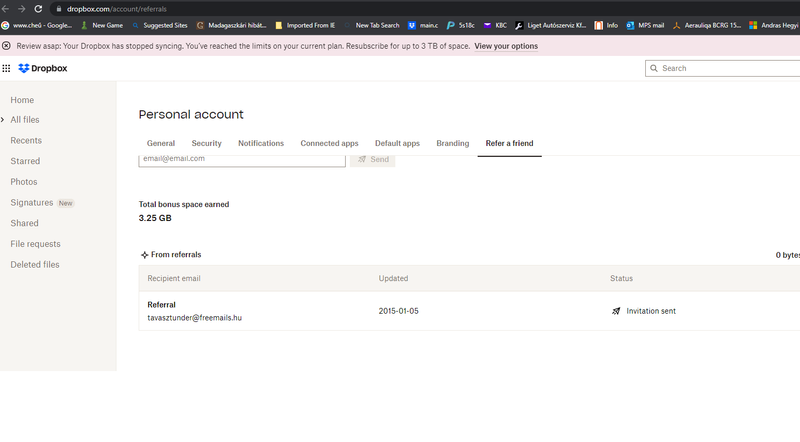Image resolution: width=800 pixels, height=442 pixels.
Task: Open the Connected apps tab
Action: (329, 143)
